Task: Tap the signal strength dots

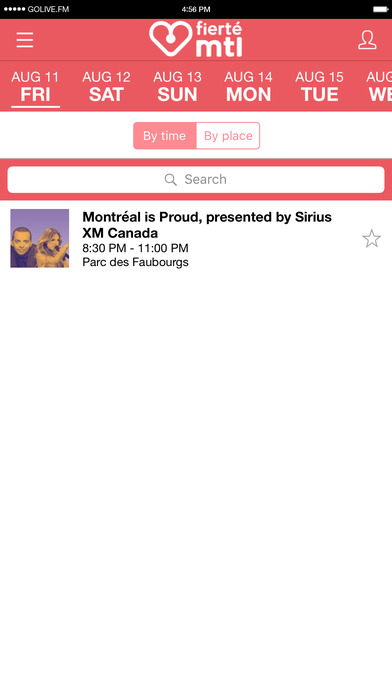Action: click(x=15, y=9)
